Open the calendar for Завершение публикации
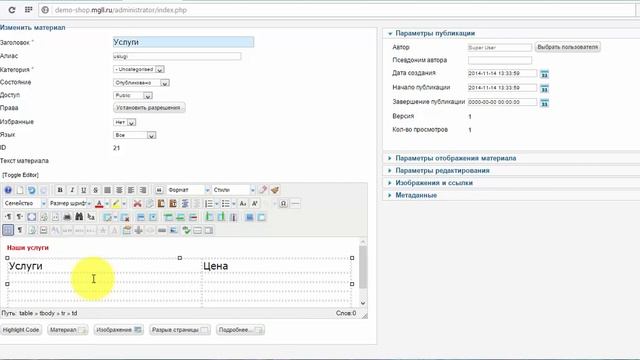Viewport: 640px width, 360px height. [x=544, y=103]
